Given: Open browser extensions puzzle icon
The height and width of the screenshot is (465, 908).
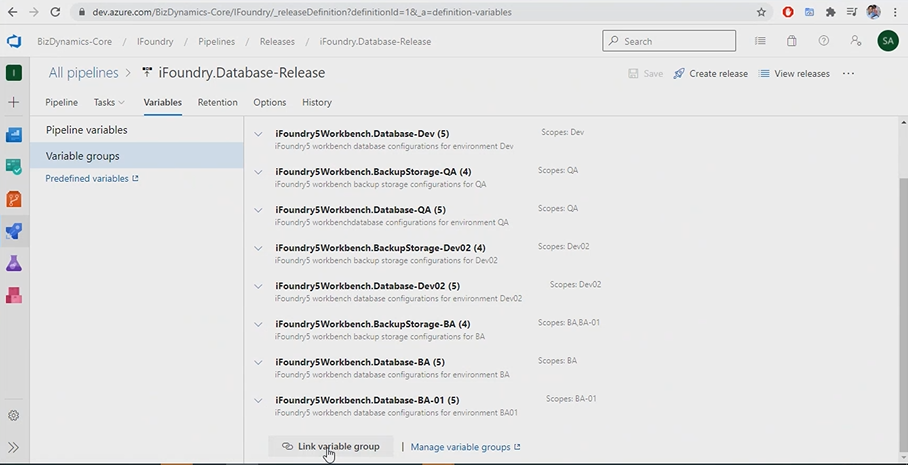Looking at the screenshot, I should click(831, 12).
